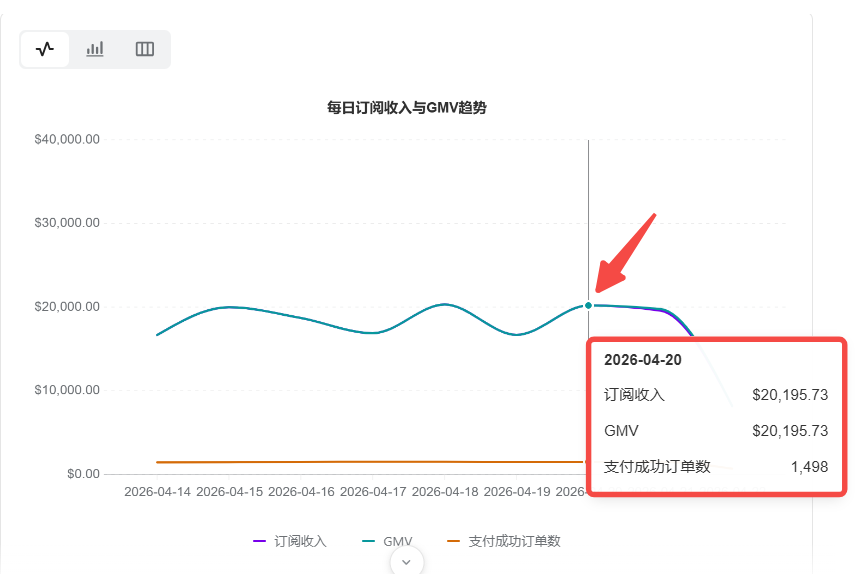Select the 2026-04-16 x-axis date label
Image resolution: width=865 pixels, height=574 pixels.
(x=301, y=492)
